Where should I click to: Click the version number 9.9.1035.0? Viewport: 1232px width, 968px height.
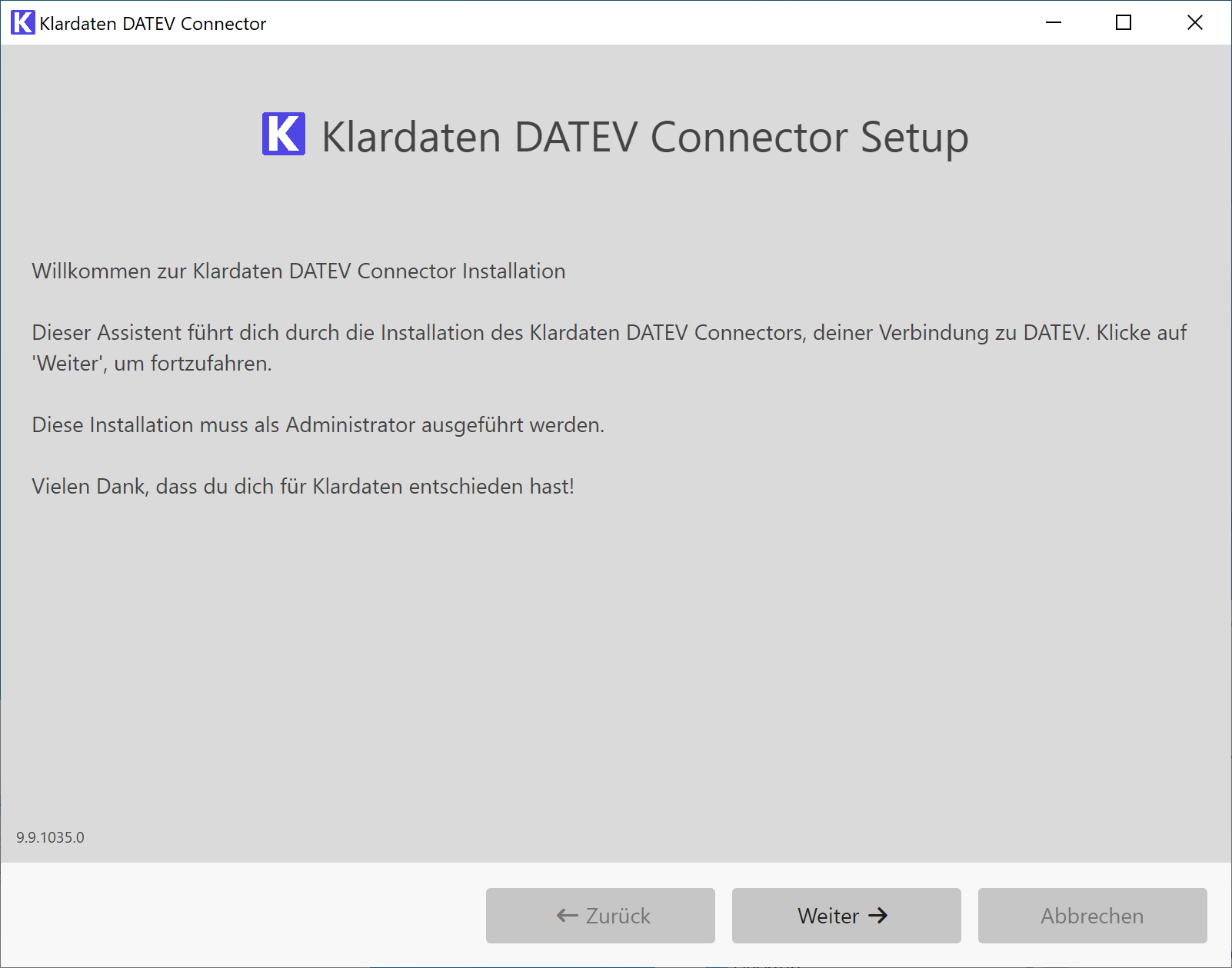point(51,837)
